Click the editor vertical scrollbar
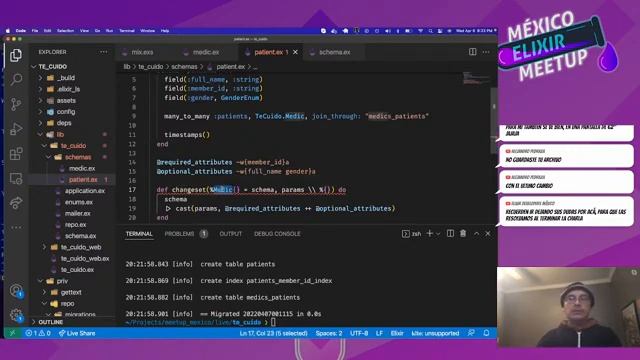 point(494,120)
